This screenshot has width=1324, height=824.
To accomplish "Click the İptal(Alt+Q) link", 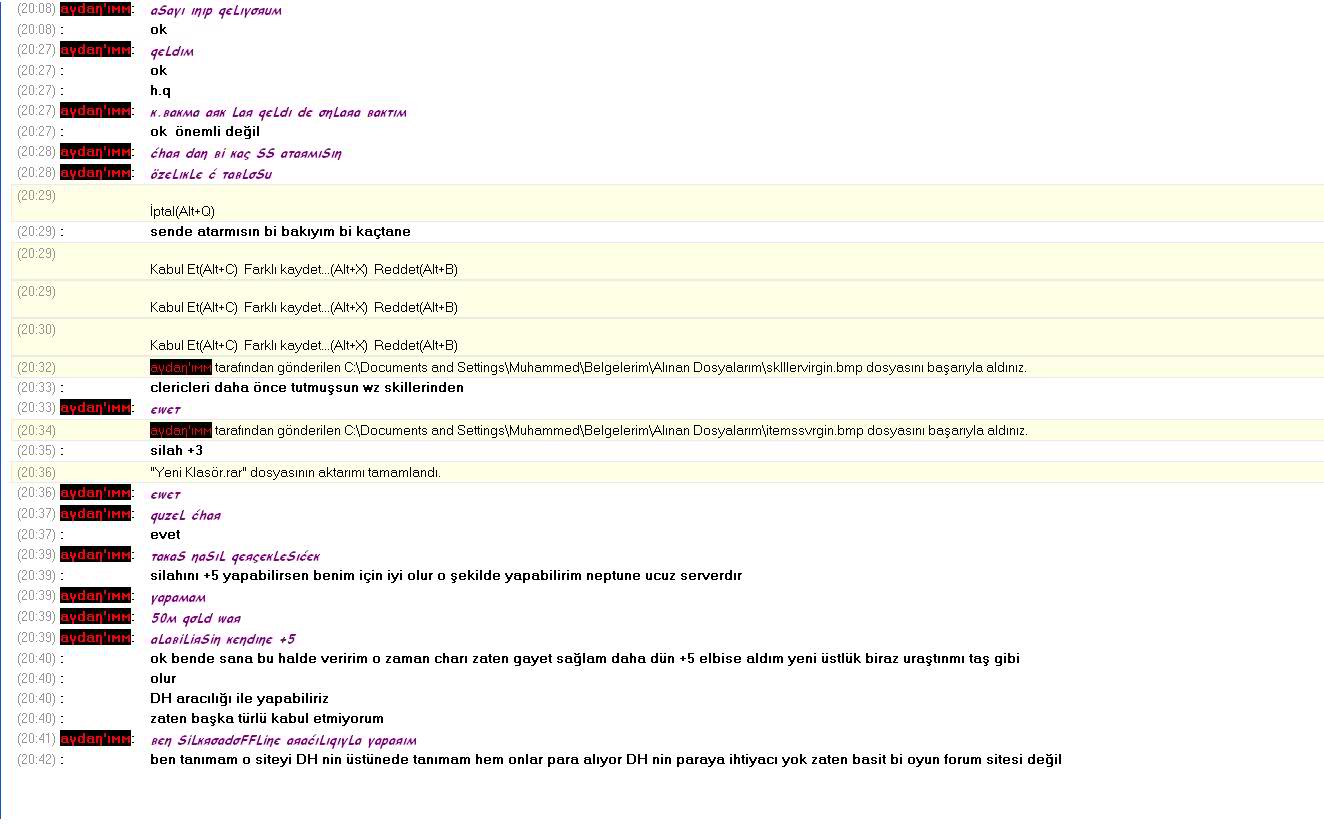I will click(182, 211).
